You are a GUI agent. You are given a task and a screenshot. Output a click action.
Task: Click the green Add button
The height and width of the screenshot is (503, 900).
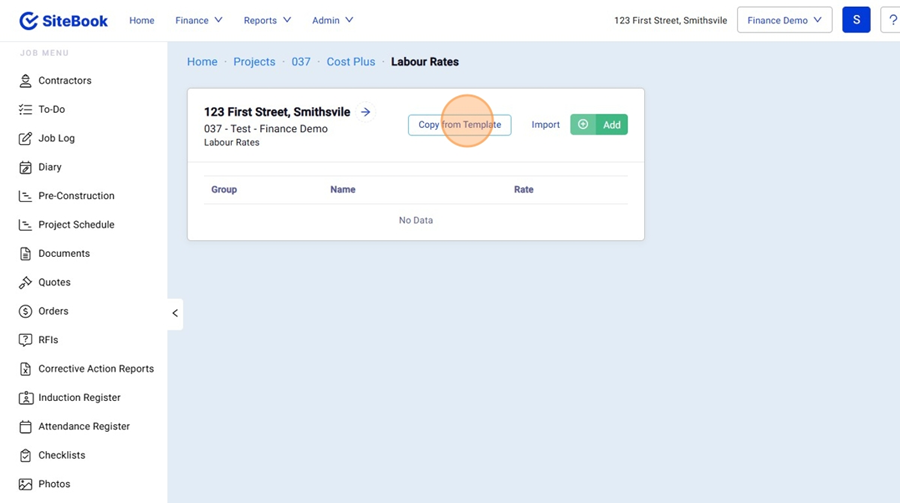click(599, 125)
